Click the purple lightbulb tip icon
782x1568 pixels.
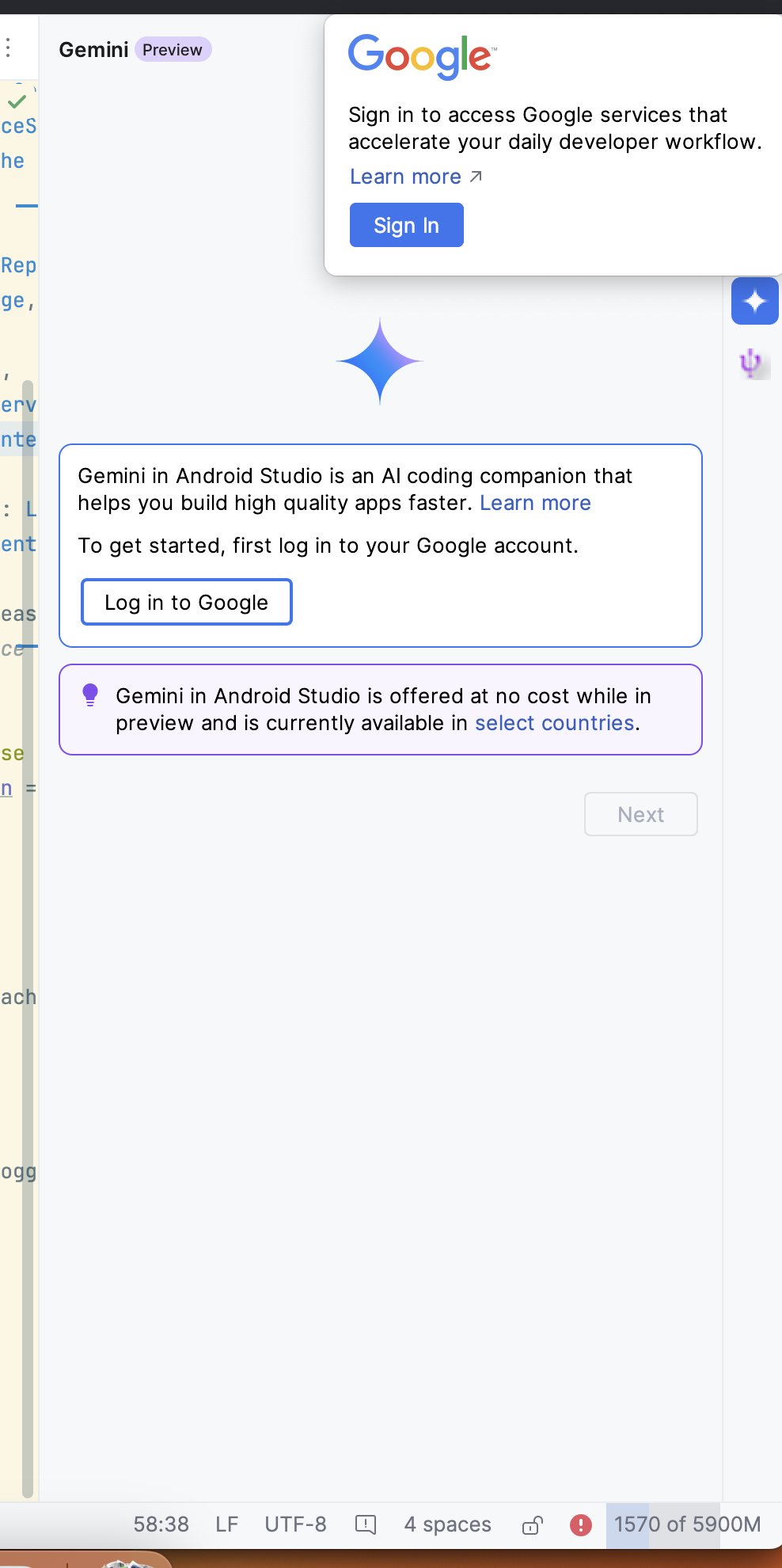(90, 695)
